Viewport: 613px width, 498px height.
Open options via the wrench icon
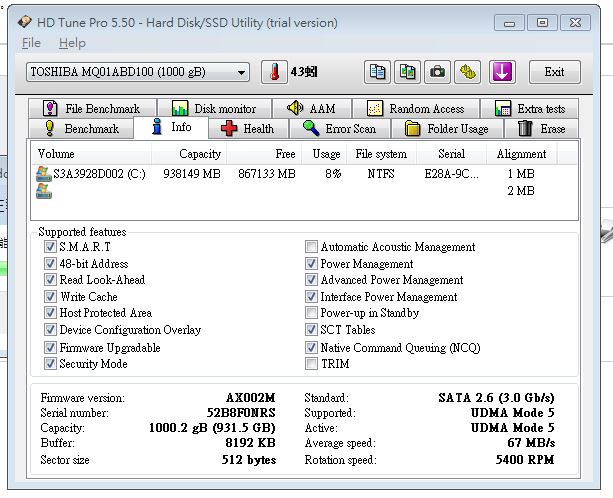[x=468, y=72]
